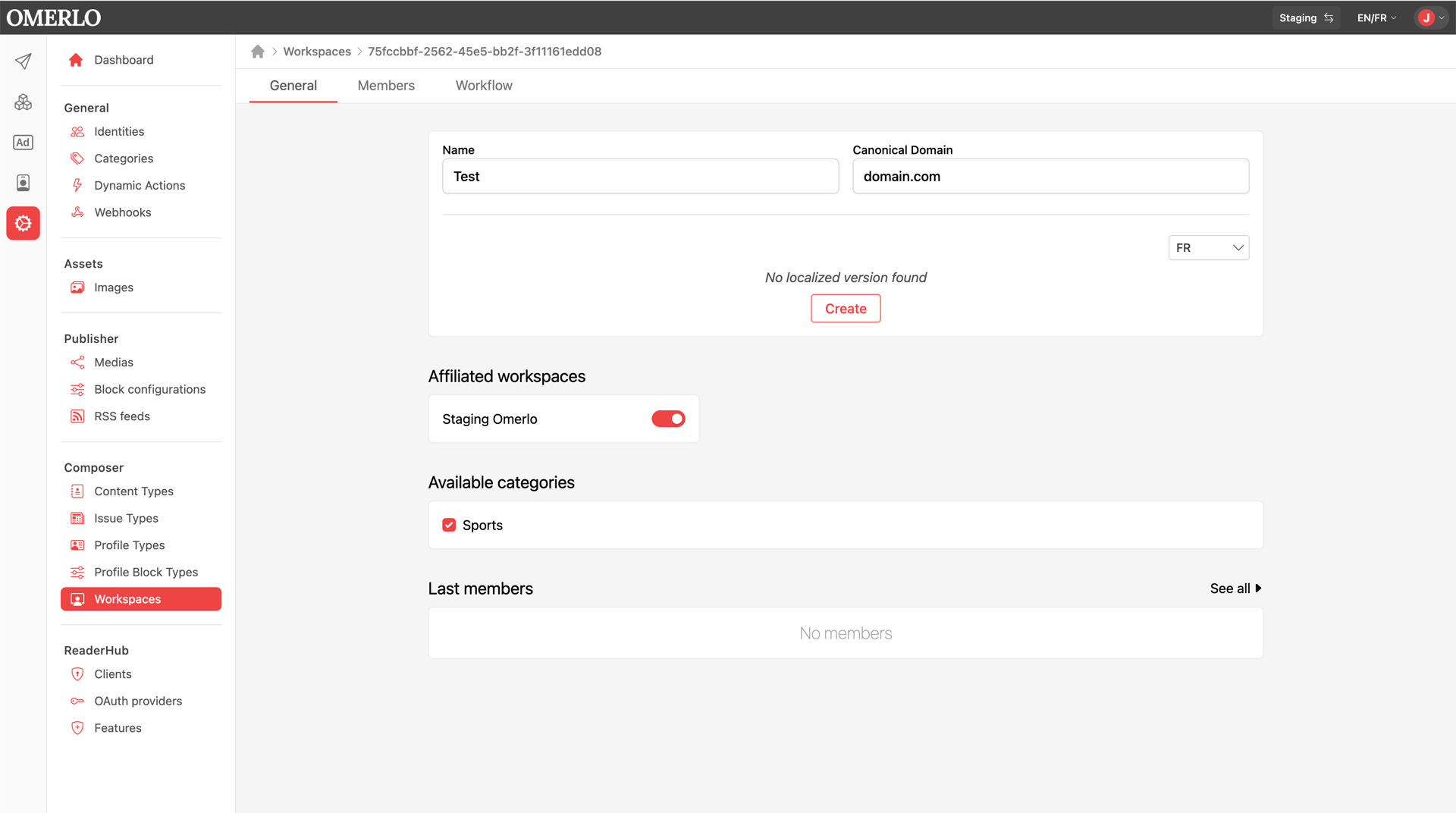Click the OAuth providers key icon

pos(77,702)
